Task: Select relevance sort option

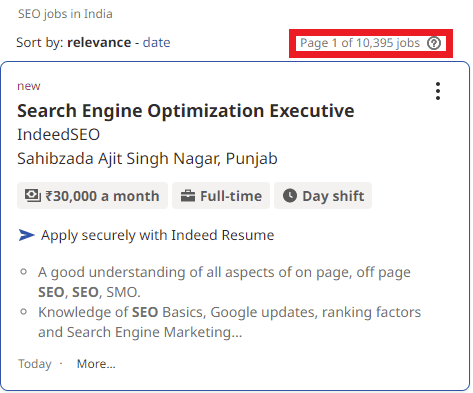Action: (99, 42)
